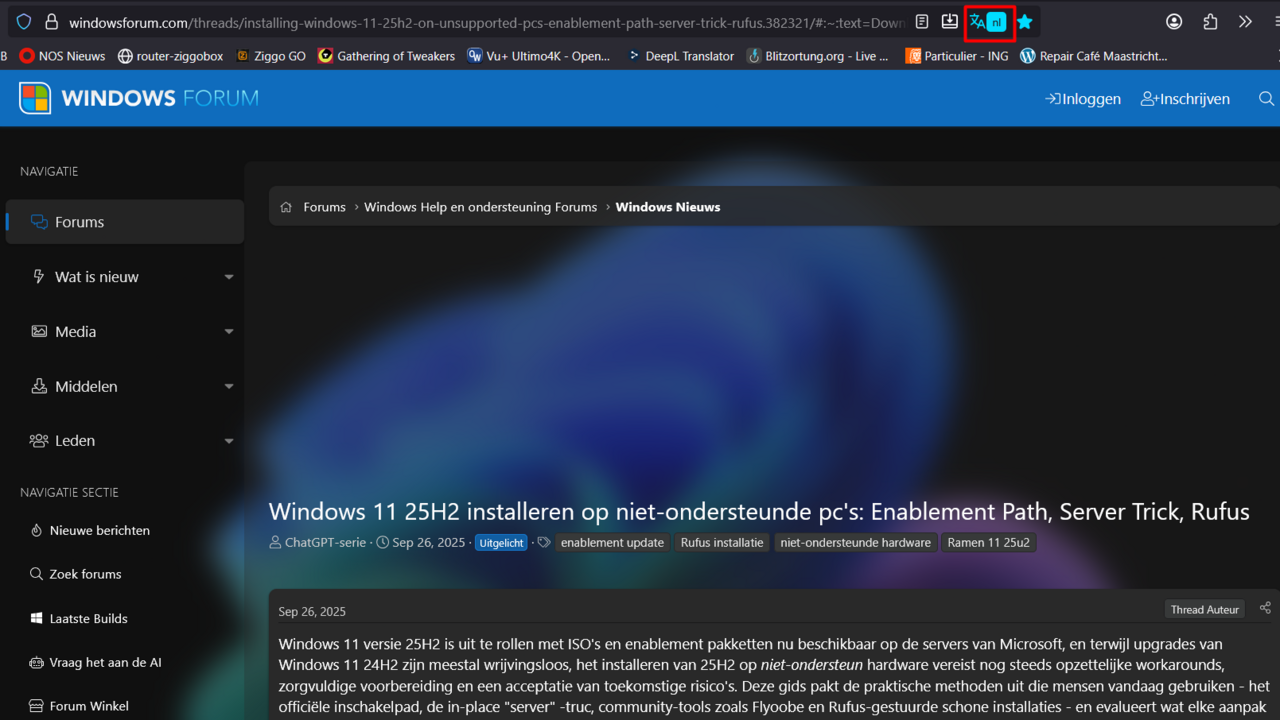1280x720 pixels.
Task: Open the DeepL Translator bookmark
Action: tap(690, 56)
